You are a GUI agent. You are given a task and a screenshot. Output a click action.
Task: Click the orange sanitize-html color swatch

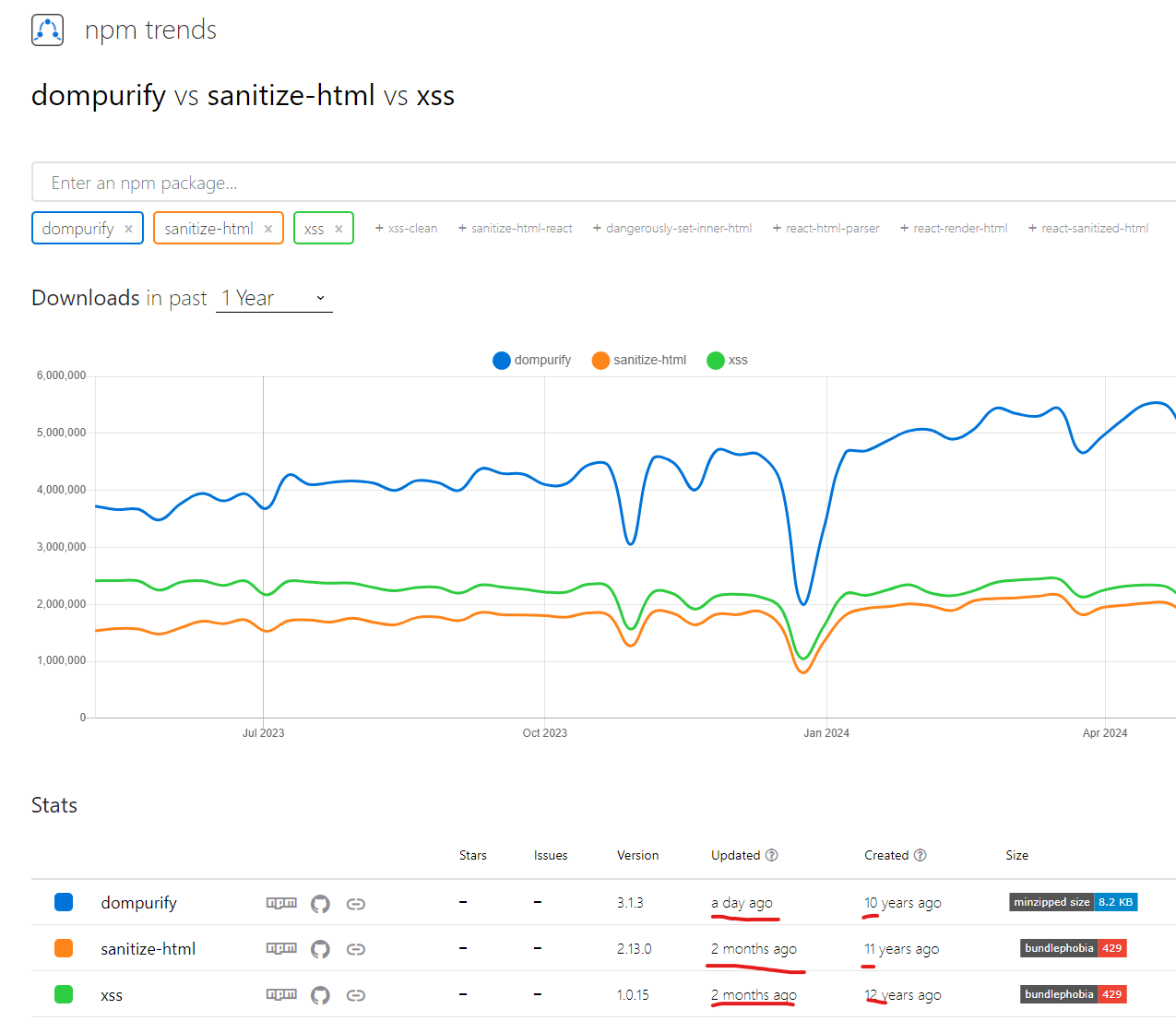(64, 948)
